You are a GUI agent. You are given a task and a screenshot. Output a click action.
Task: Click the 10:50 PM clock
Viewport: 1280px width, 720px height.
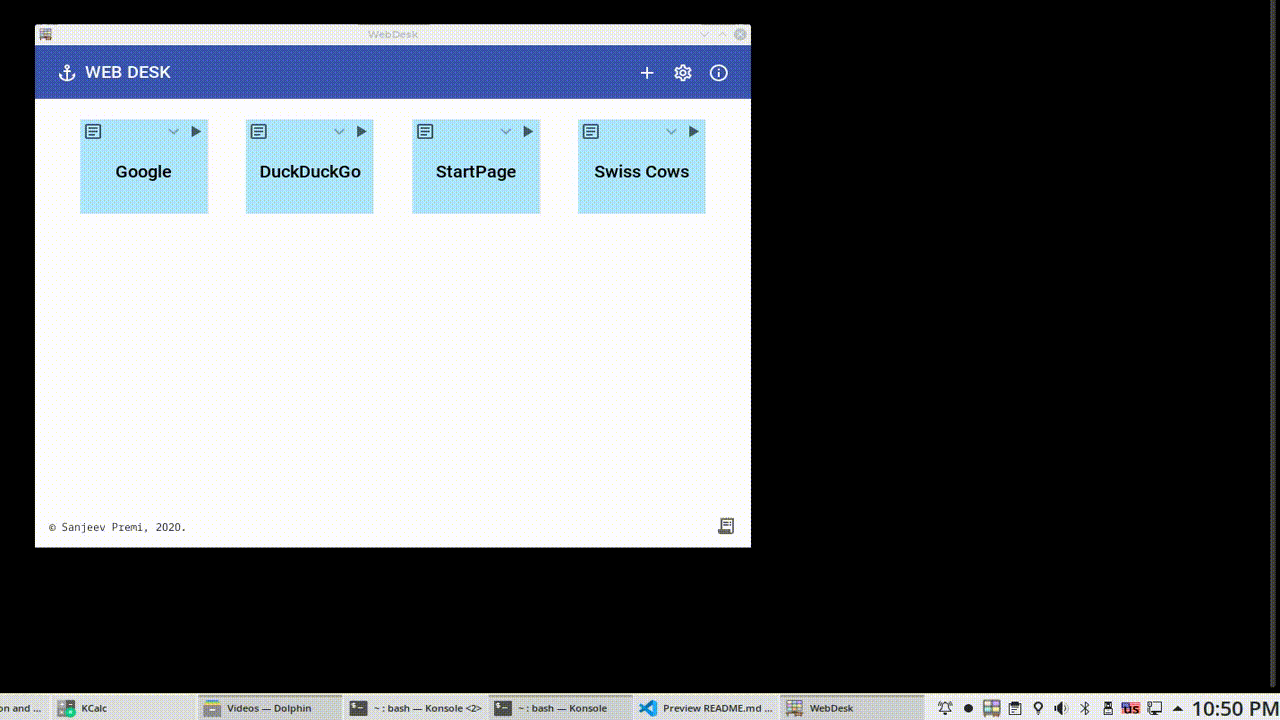click(x=1235, y=708)
